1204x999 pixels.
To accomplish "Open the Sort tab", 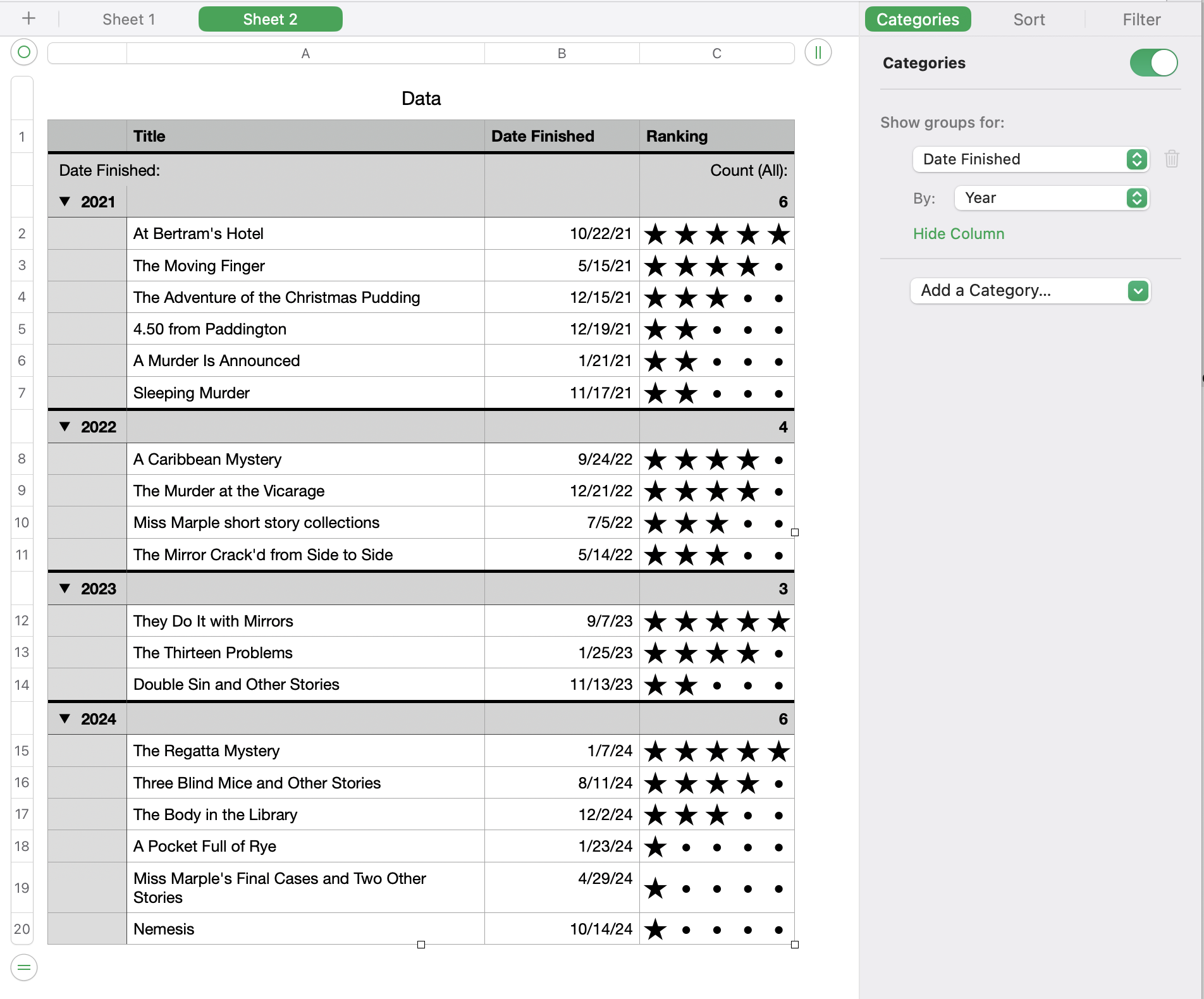I will pyautogui.click(x=1029, y=19).
